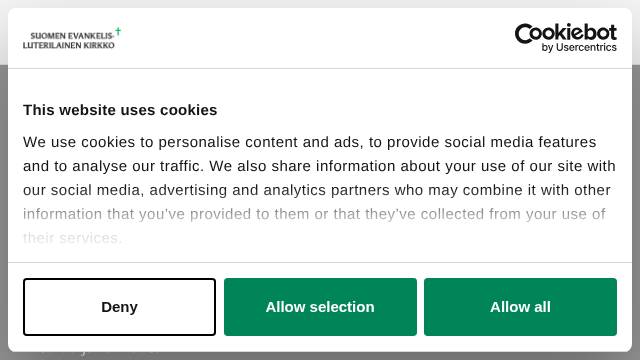The image size is (640, 360).
Task: Open the Cookiebot logo link
Action: point(565,38)
